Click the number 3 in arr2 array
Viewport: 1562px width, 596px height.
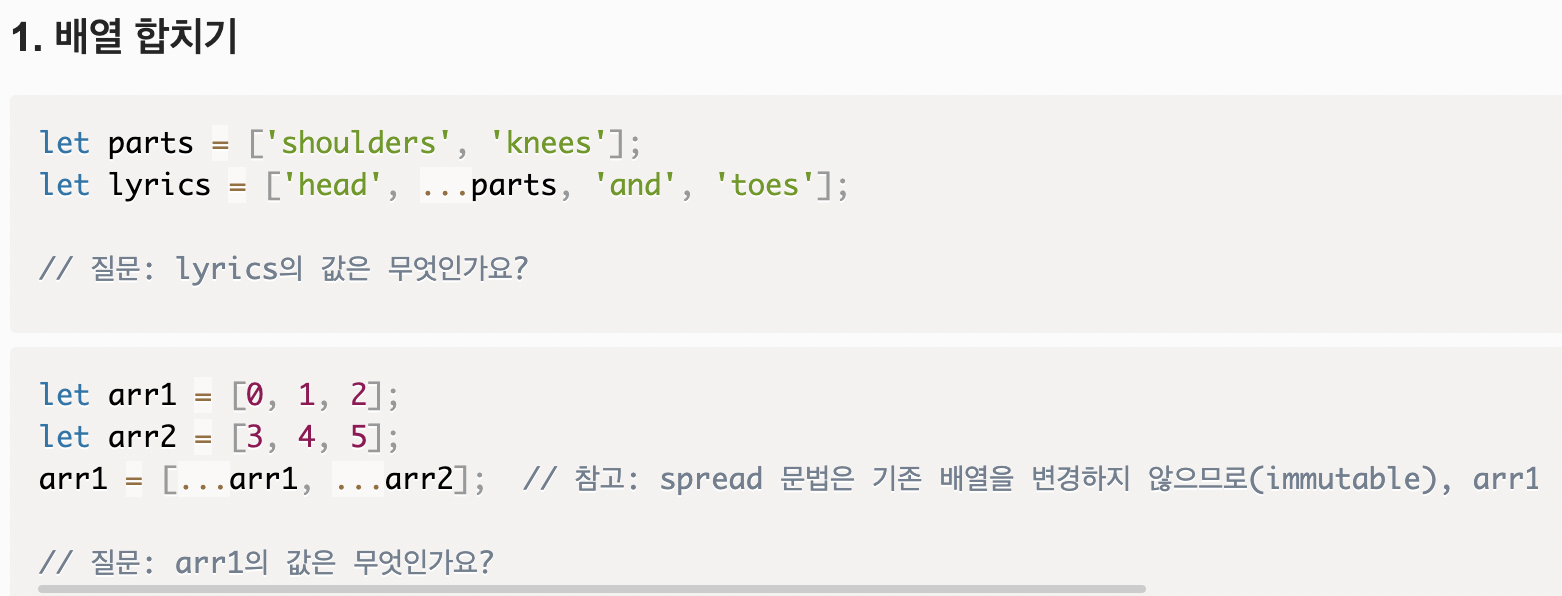coord(254,437)
